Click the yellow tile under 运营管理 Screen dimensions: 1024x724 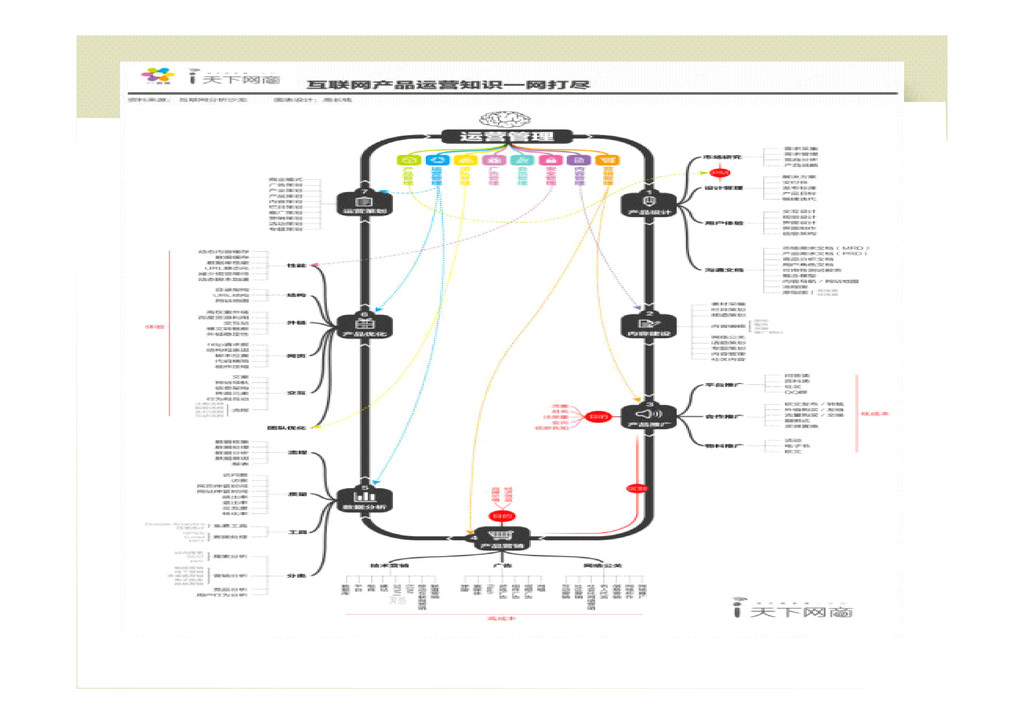(465, 159)
